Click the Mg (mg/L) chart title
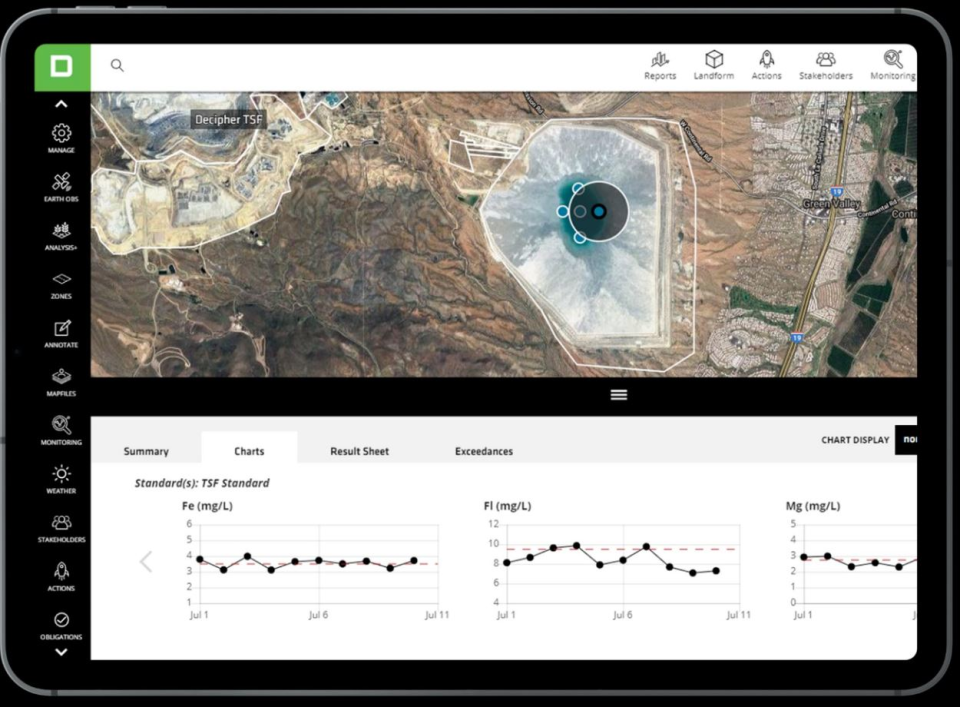 [813, 506]
